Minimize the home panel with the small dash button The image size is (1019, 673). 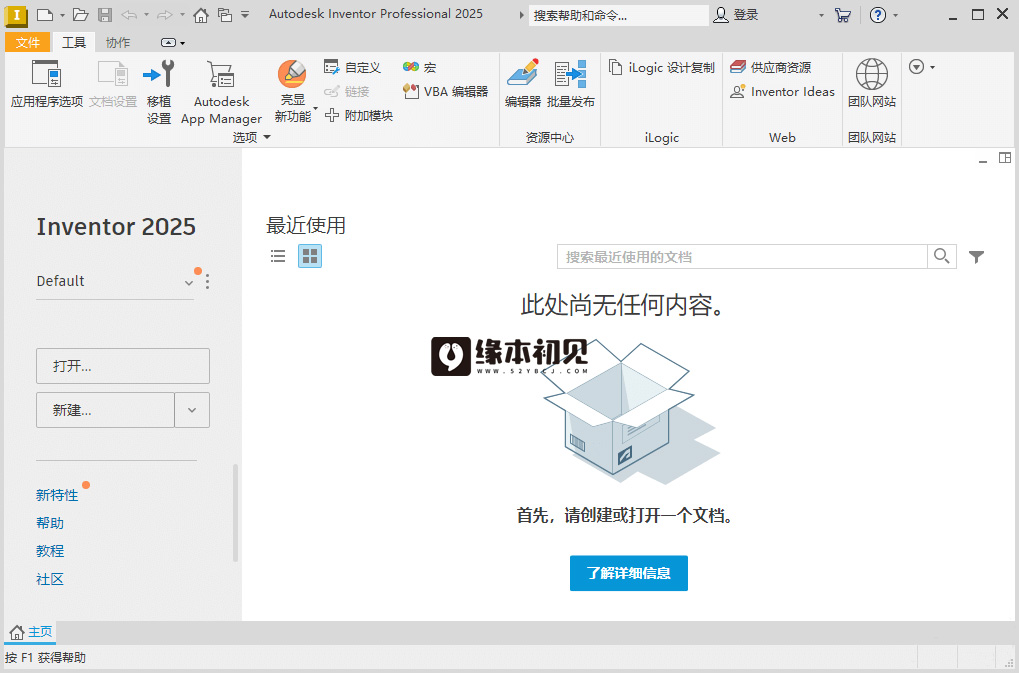coord(983,160)
